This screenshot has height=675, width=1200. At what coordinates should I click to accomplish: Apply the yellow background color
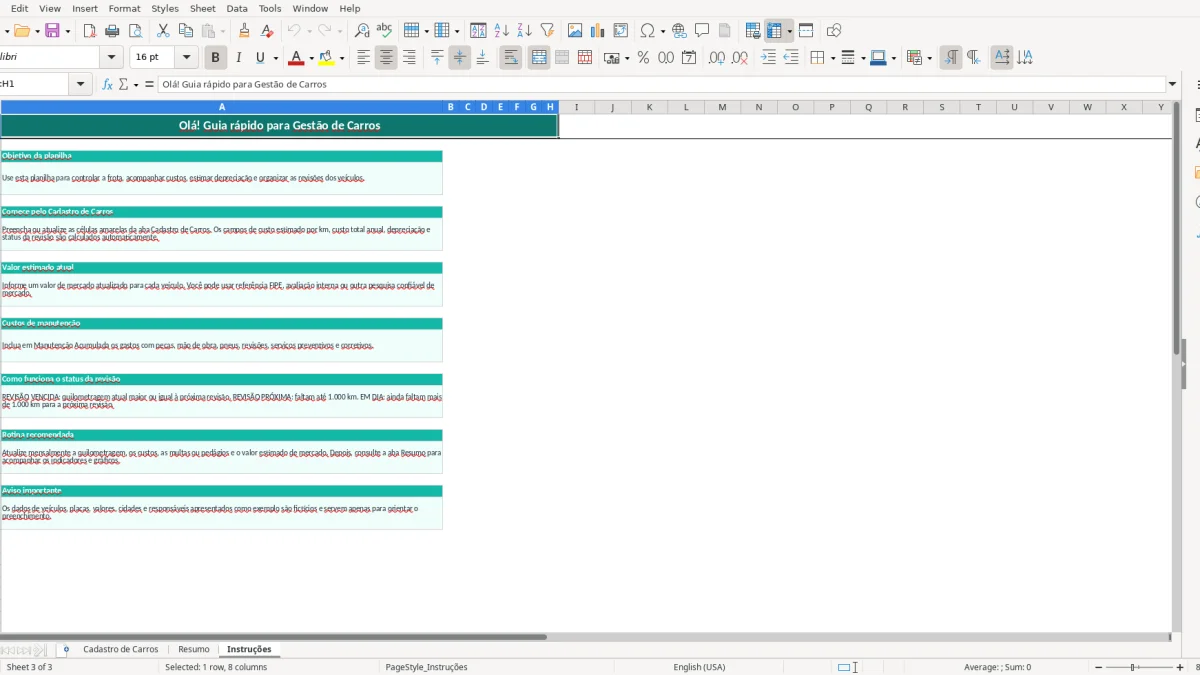click(326, 58)
